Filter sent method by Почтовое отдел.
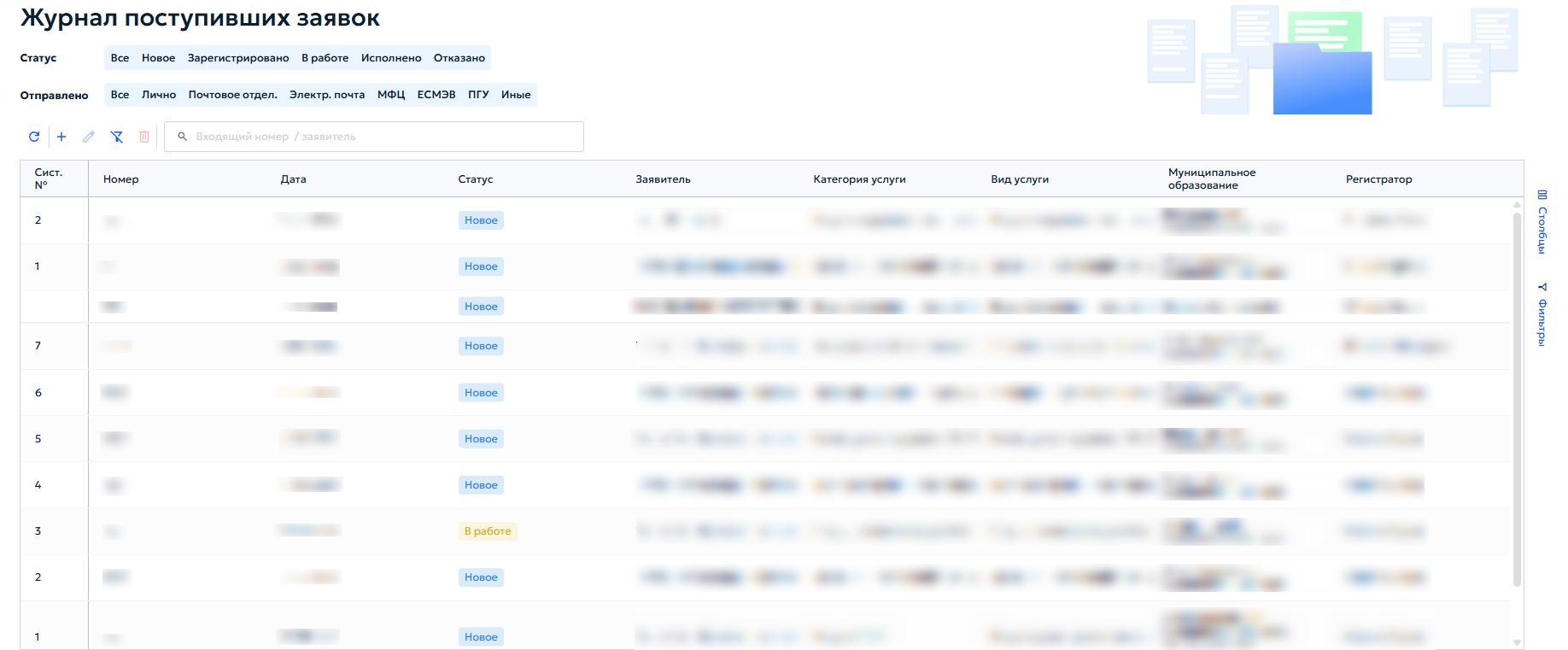Screen dimensions: 1568x650 click(x=233, y=95)
